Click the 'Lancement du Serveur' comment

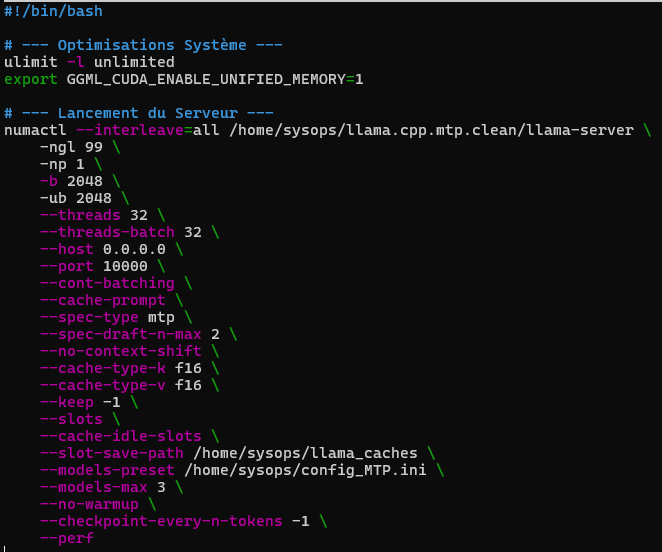(x=138, y=113)
